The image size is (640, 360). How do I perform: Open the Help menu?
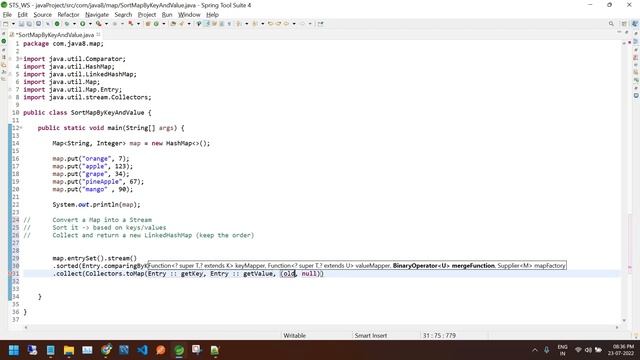[212, 15]
